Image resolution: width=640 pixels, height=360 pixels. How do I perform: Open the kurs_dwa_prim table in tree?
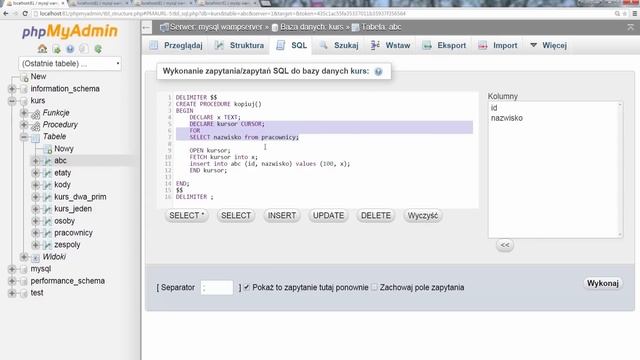coord(80,197)
